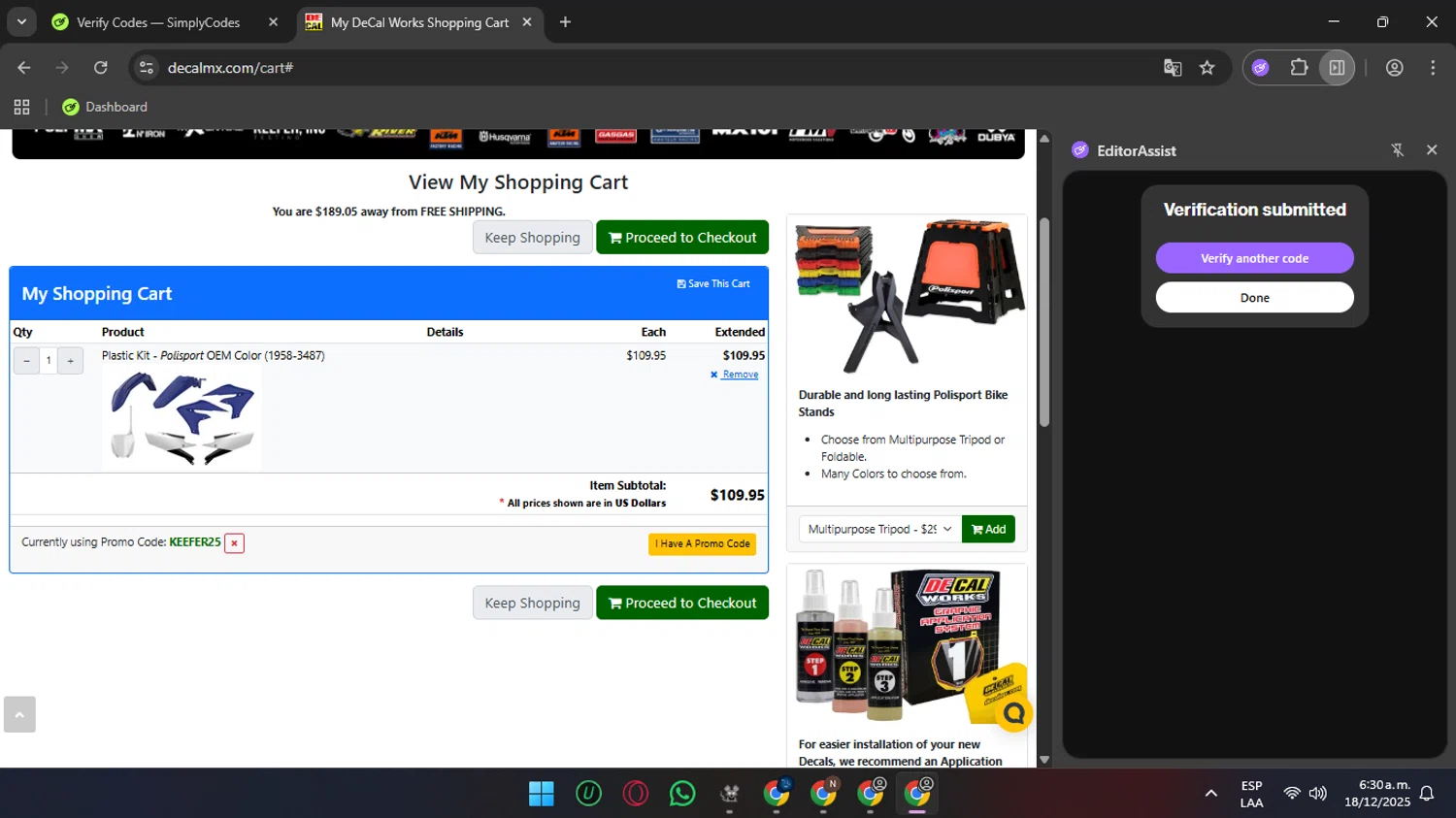Open the ESP LAA language indicator
This screenshot has height=818, width=1456.
coord(1251,794)
